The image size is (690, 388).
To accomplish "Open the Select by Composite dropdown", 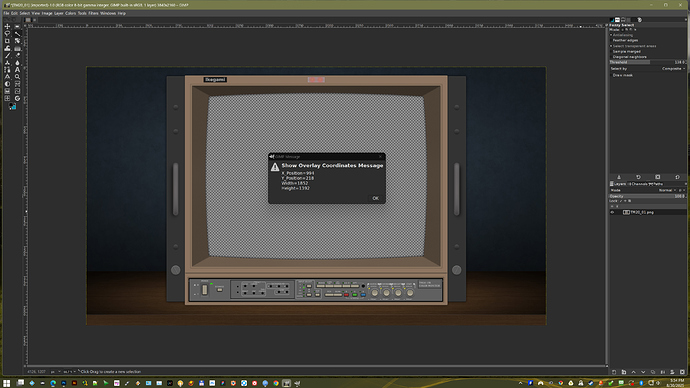I will 673,69.
